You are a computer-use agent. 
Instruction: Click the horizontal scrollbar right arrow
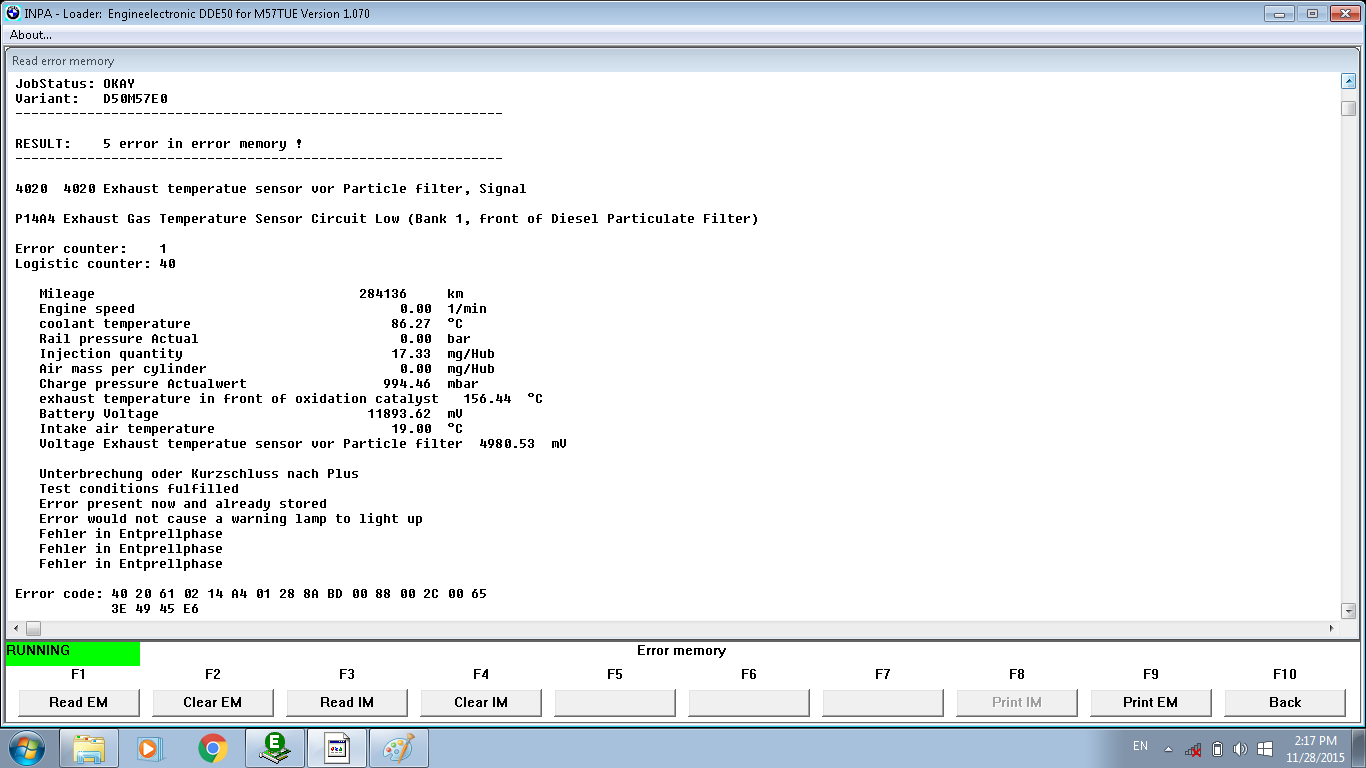(x=1330, y=628)
